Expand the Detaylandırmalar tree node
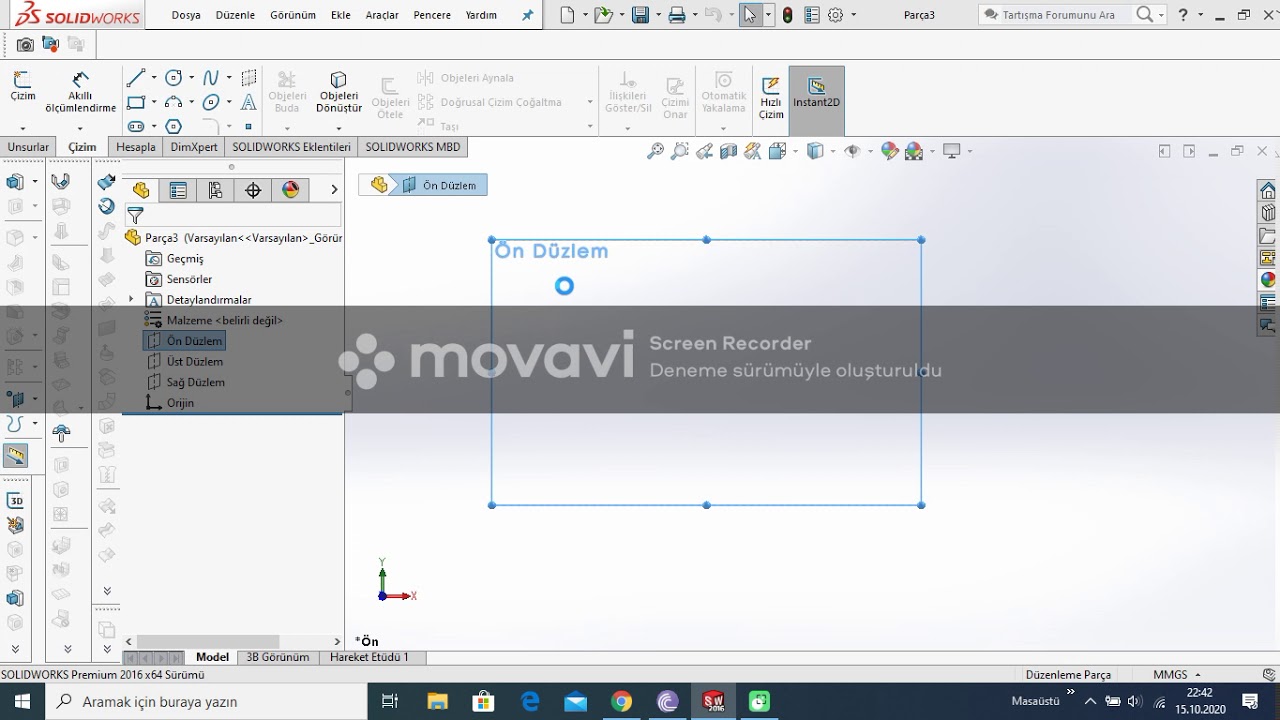Viewport: 1280px width, 720px height. coord(131,299)
